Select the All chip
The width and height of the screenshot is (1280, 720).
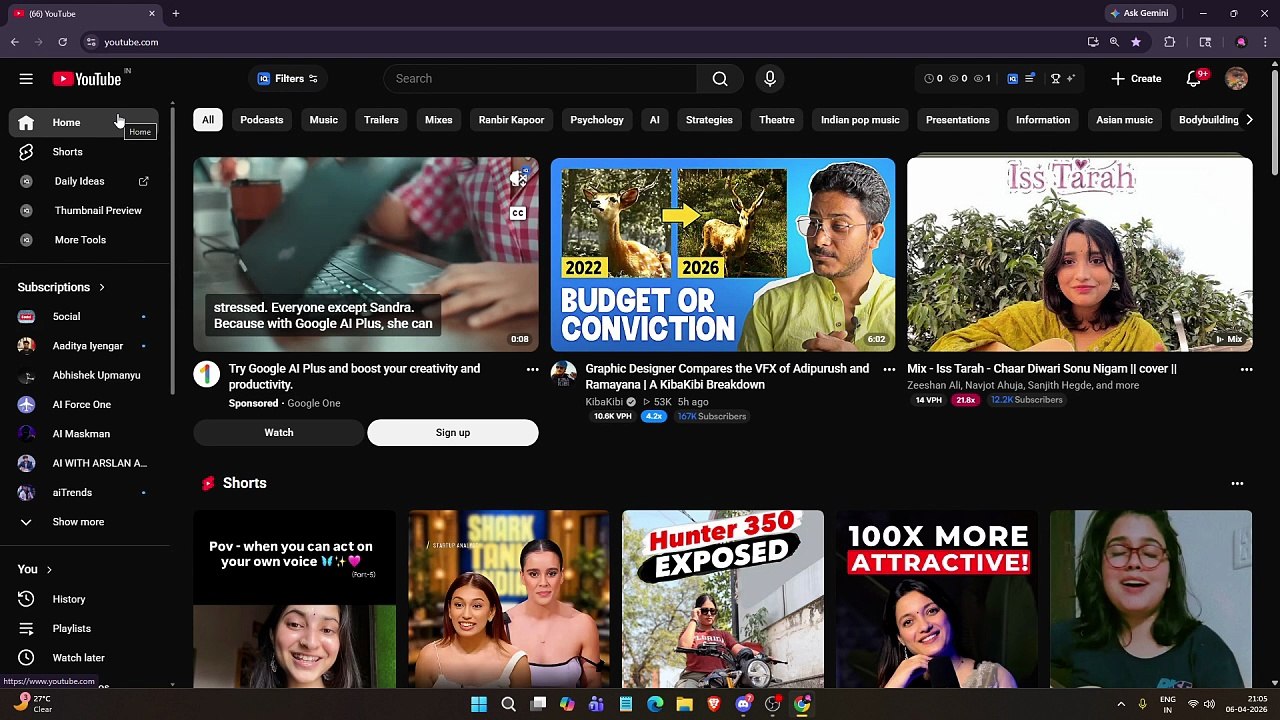tap(208, 120)
